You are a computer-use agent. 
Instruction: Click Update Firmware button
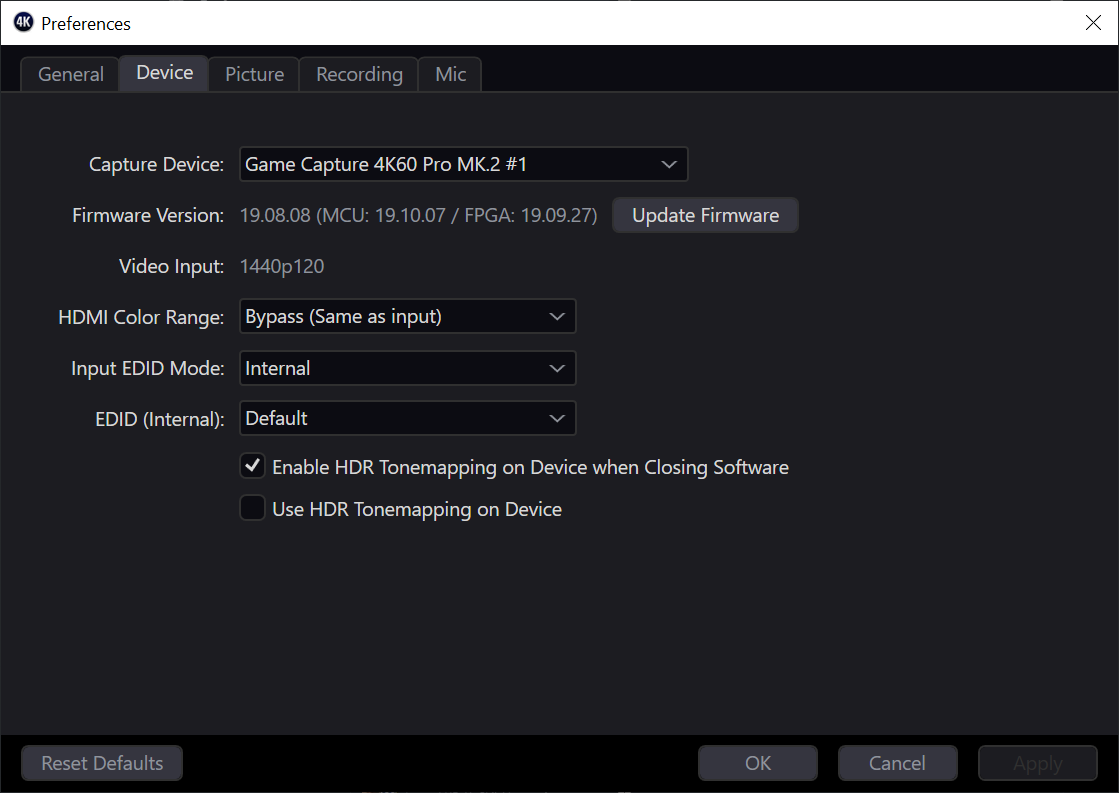click(705, 216)
